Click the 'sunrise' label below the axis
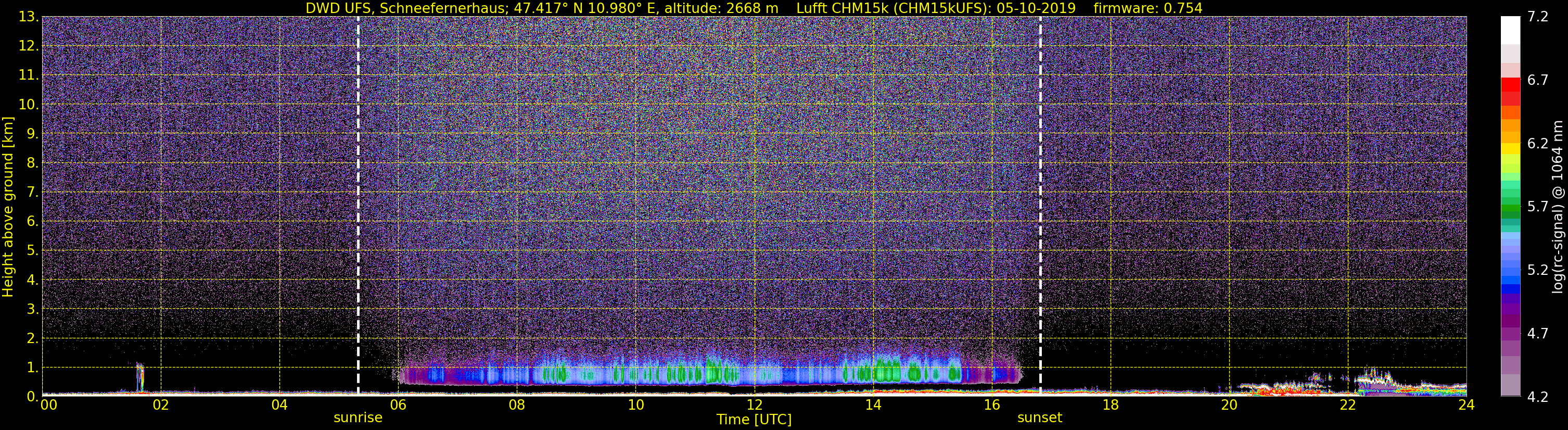 [358, 418]
